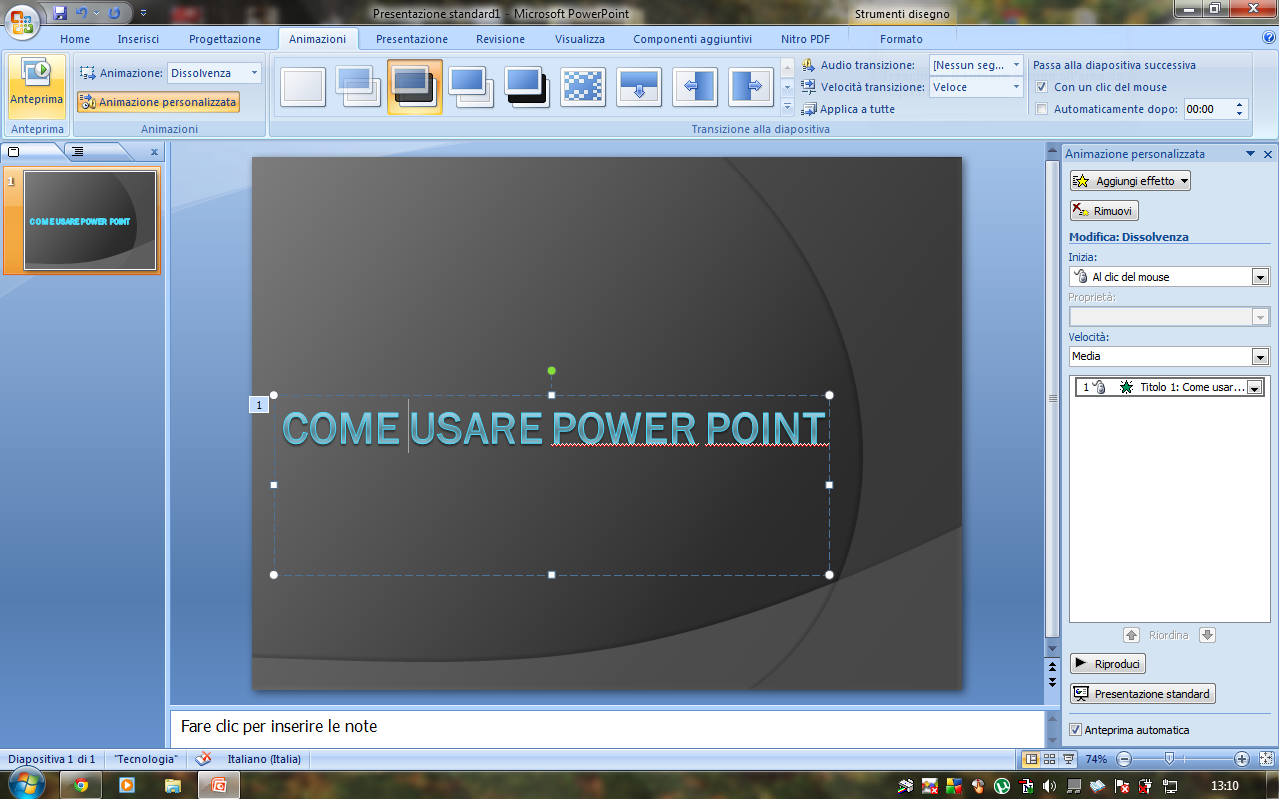Switch to the Home tab
Screen dimensions: 1279x799
click(75, 39)
